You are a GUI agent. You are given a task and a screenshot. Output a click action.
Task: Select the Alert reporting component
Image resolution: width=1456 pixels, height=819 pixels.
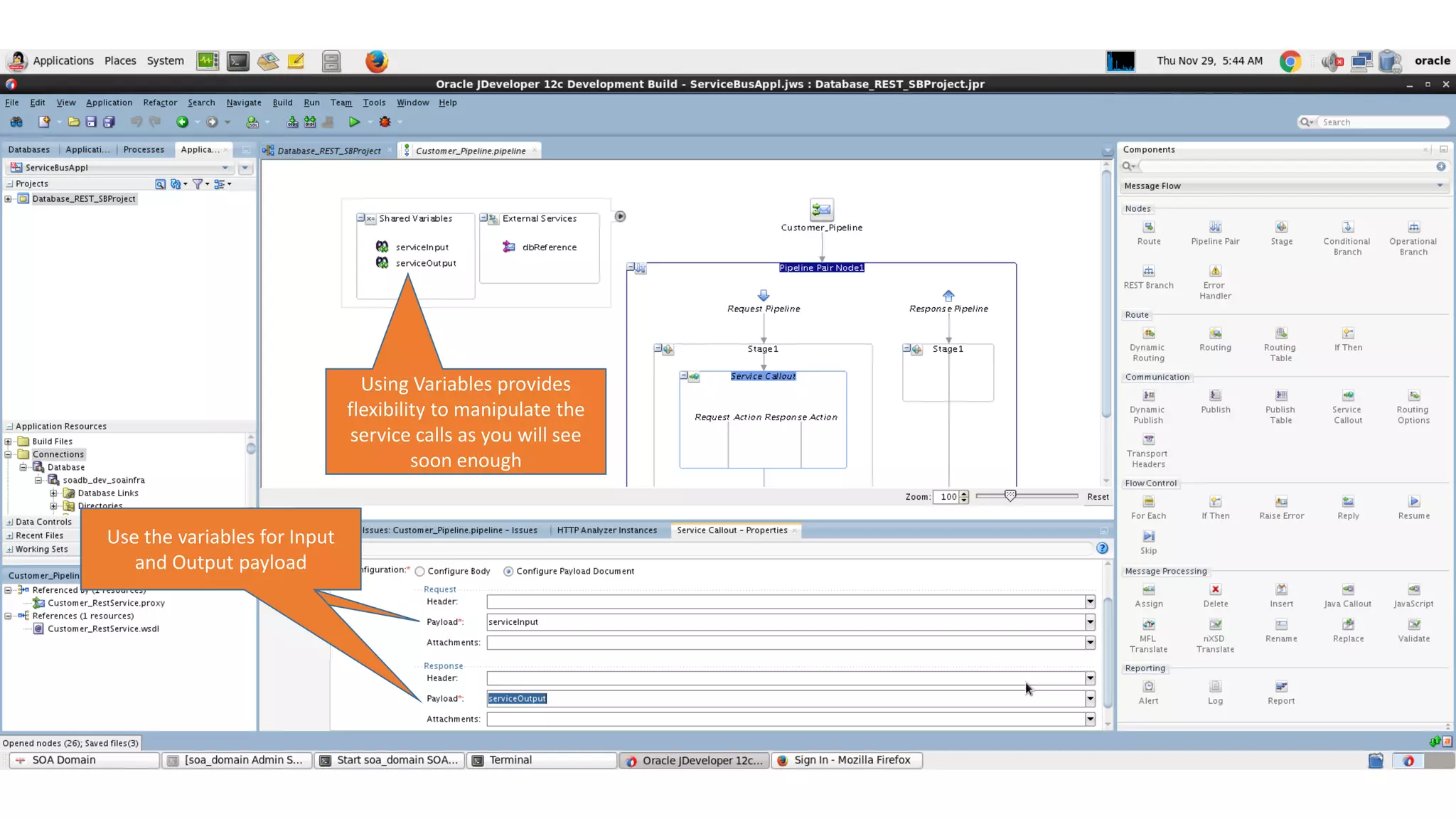tap(1148, 692)
